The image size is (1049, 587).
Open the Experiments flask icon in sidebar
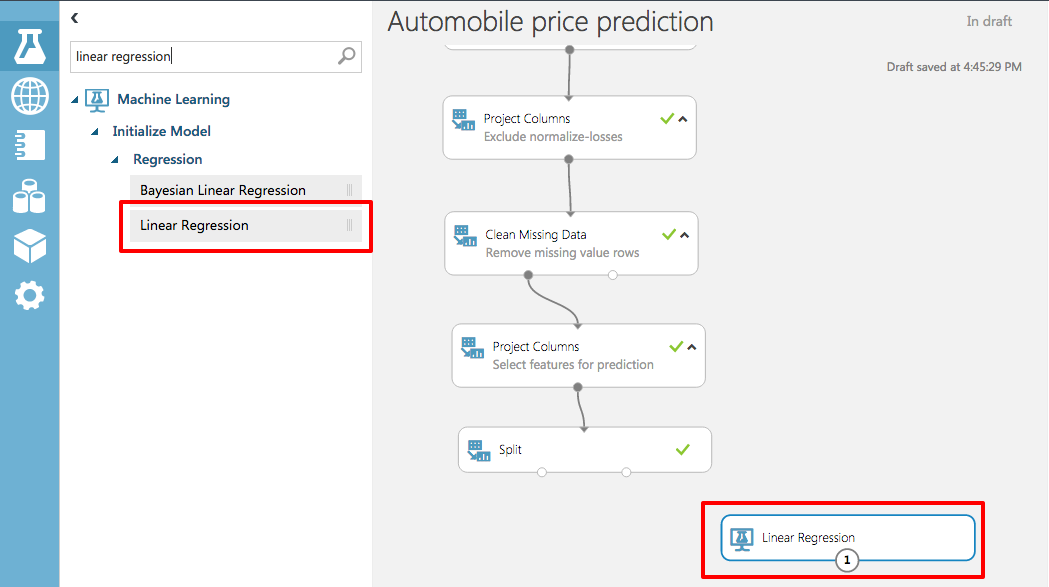tap(29, 47)
